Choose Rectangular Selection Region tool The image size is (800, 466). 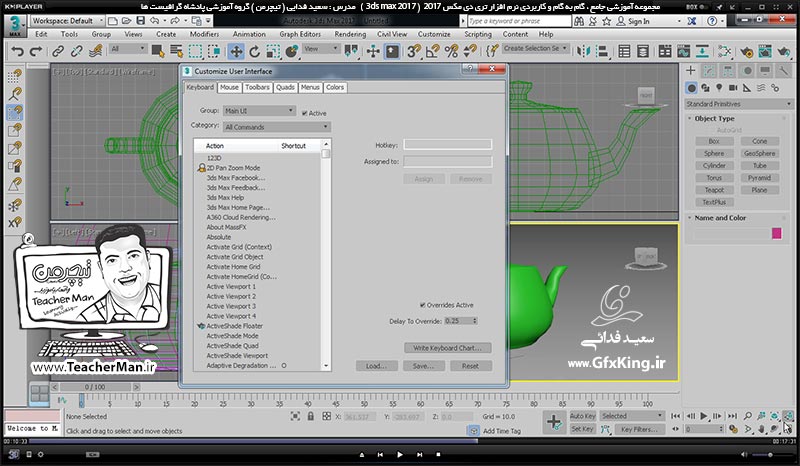click(x=195, y=51)
